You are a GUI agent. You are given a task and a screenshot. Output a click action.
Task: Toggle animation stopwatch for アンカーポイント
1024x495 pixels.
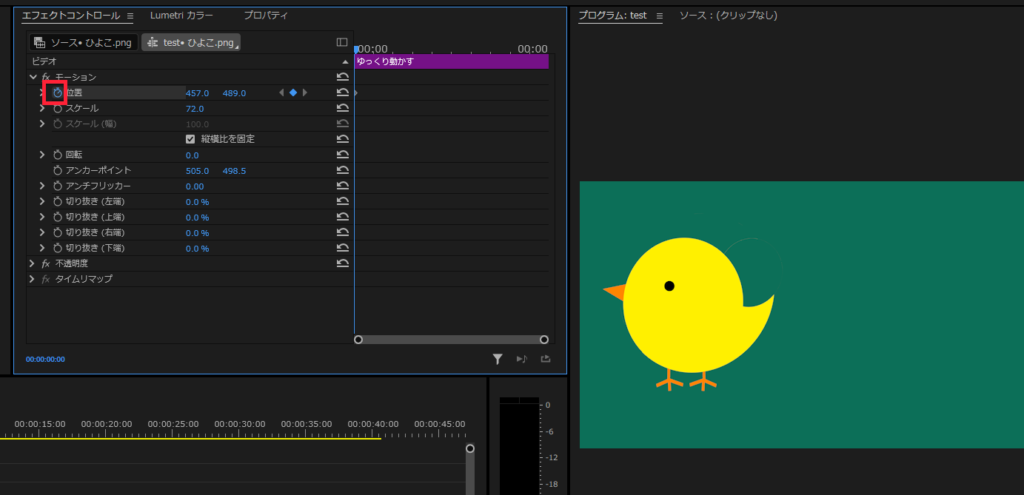click(x=57, y=170)
